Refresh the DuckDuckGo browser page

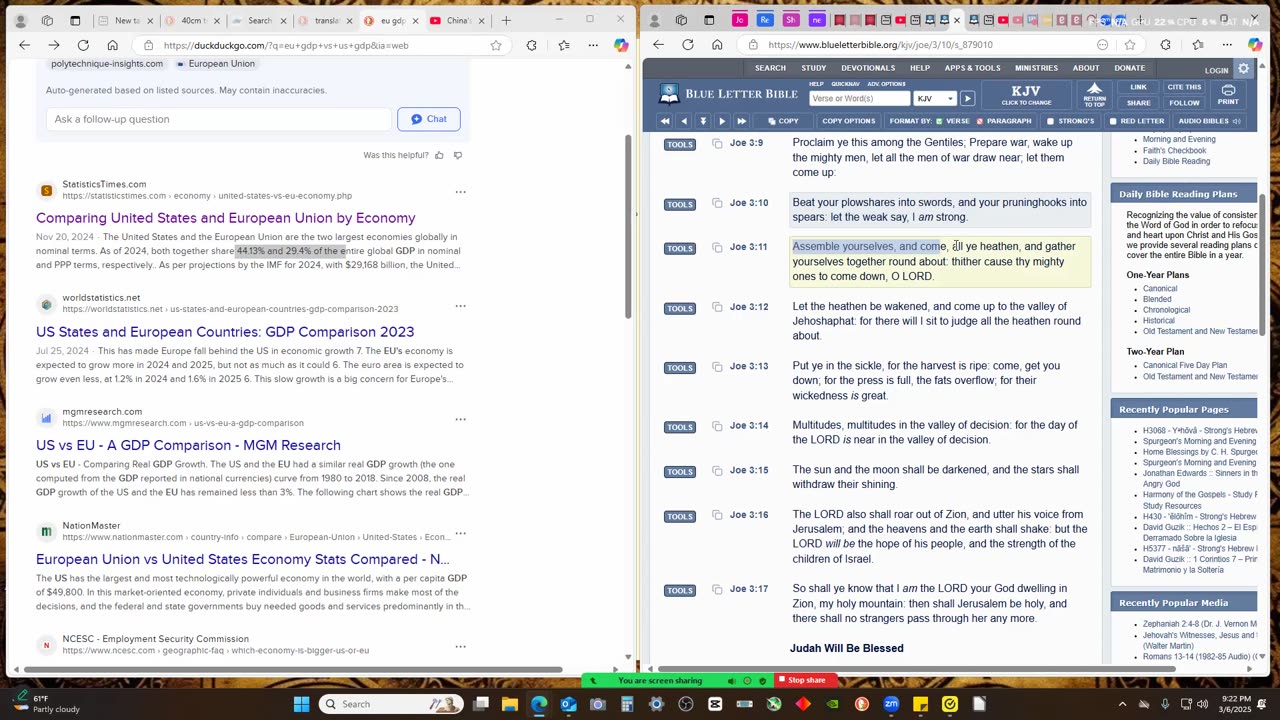83,45
